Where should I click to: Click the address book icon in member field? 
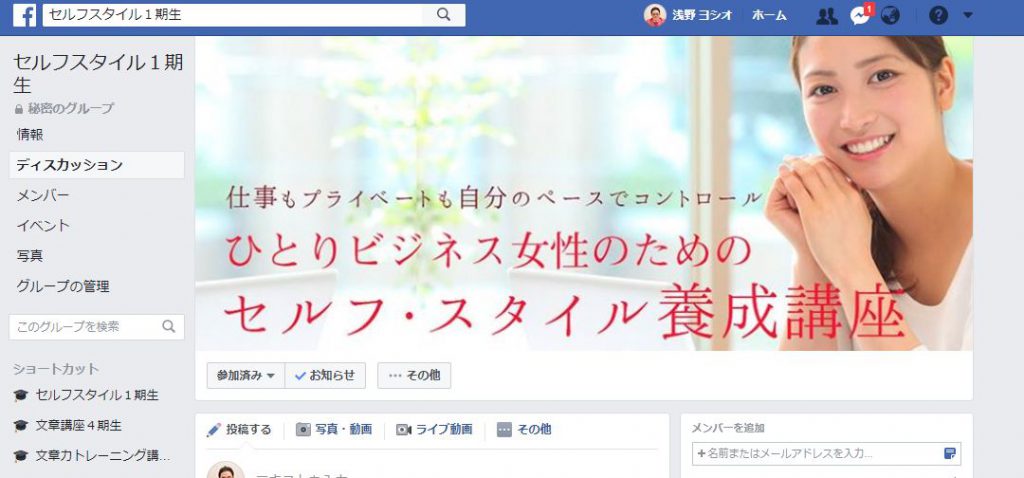click(950, 453)
